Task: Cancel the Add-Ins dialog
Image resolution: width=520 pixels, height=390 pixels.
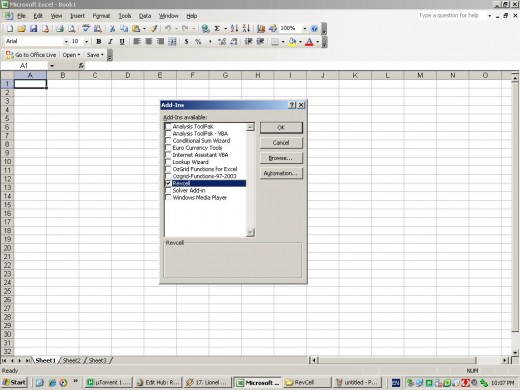Action: click(x=281, y=143)
